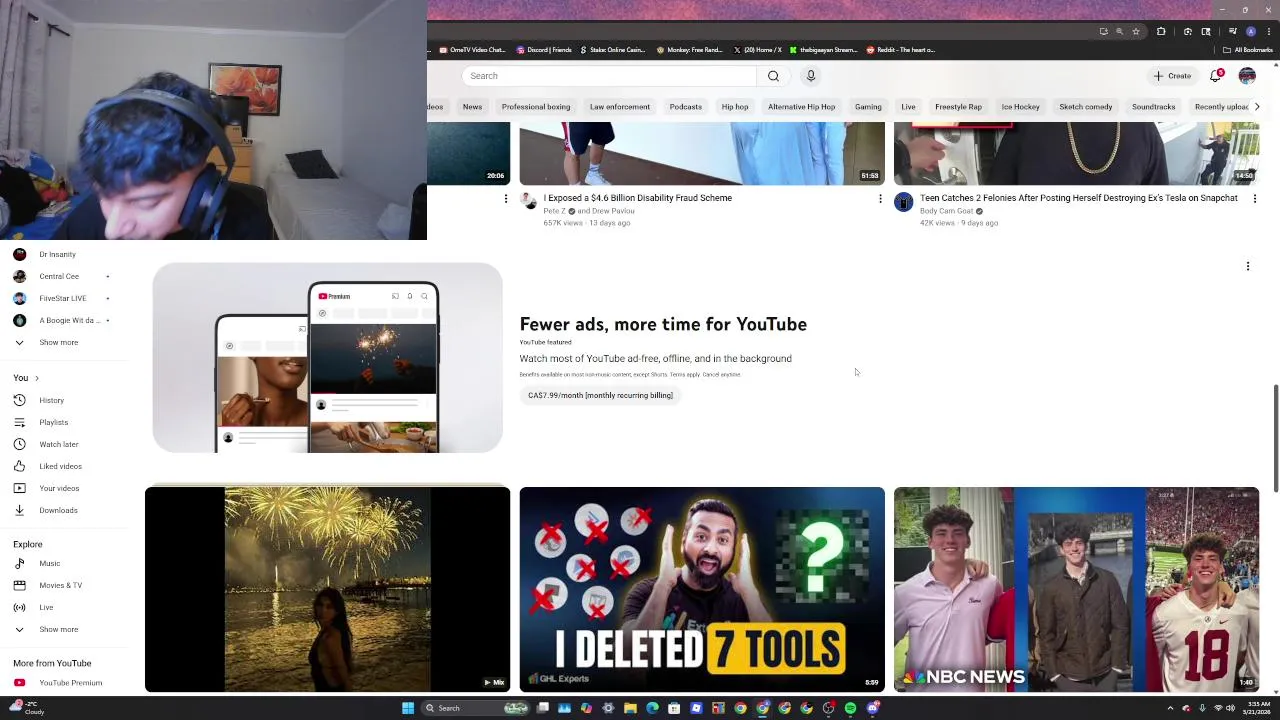The height and width of the screenshot is (720, 1280).
Task: Open the Central Cee subscription
Action: [64, 276]
